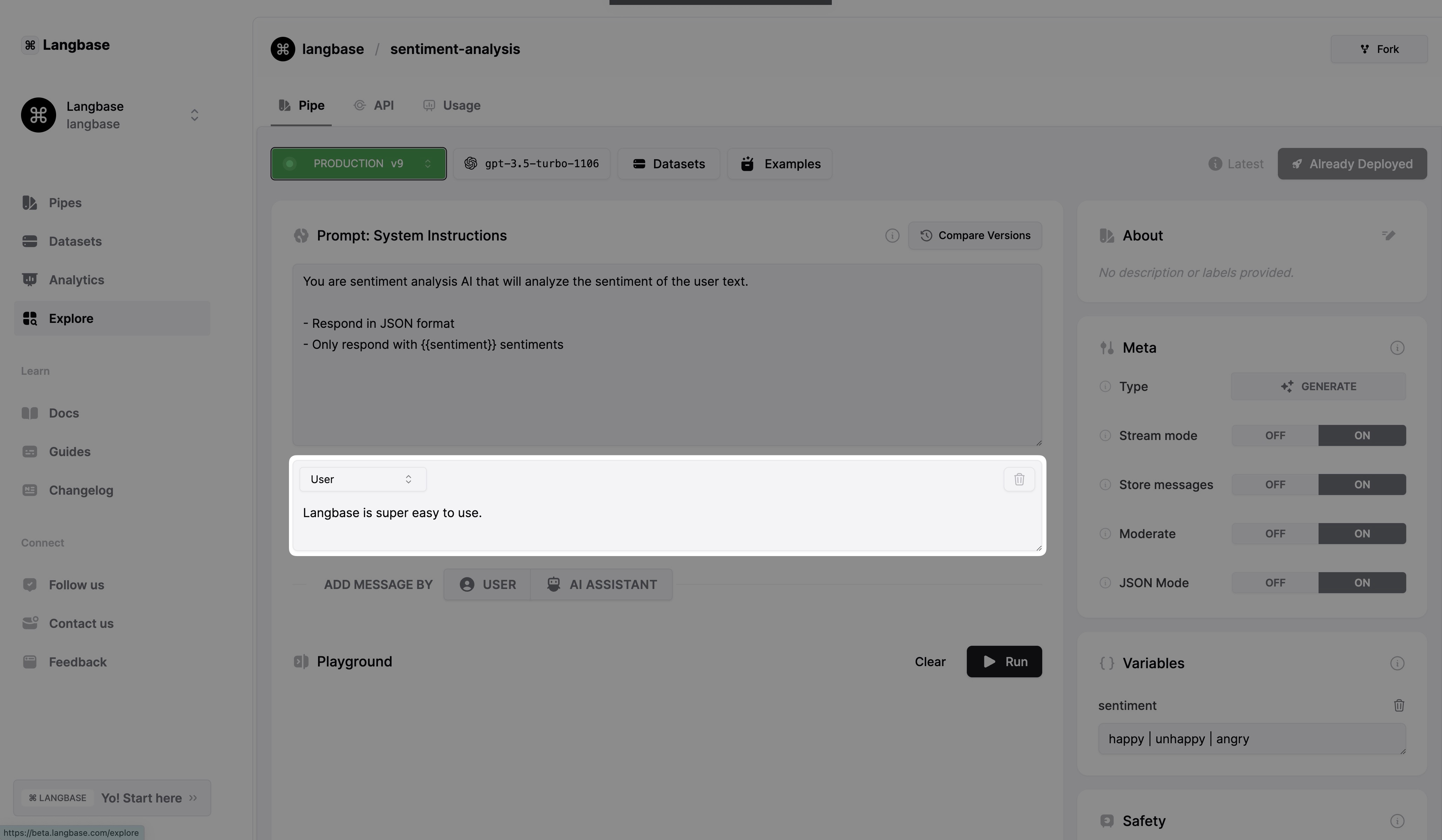Delete the sentiment variable

pyautogui.click(x=1399, y=705)
